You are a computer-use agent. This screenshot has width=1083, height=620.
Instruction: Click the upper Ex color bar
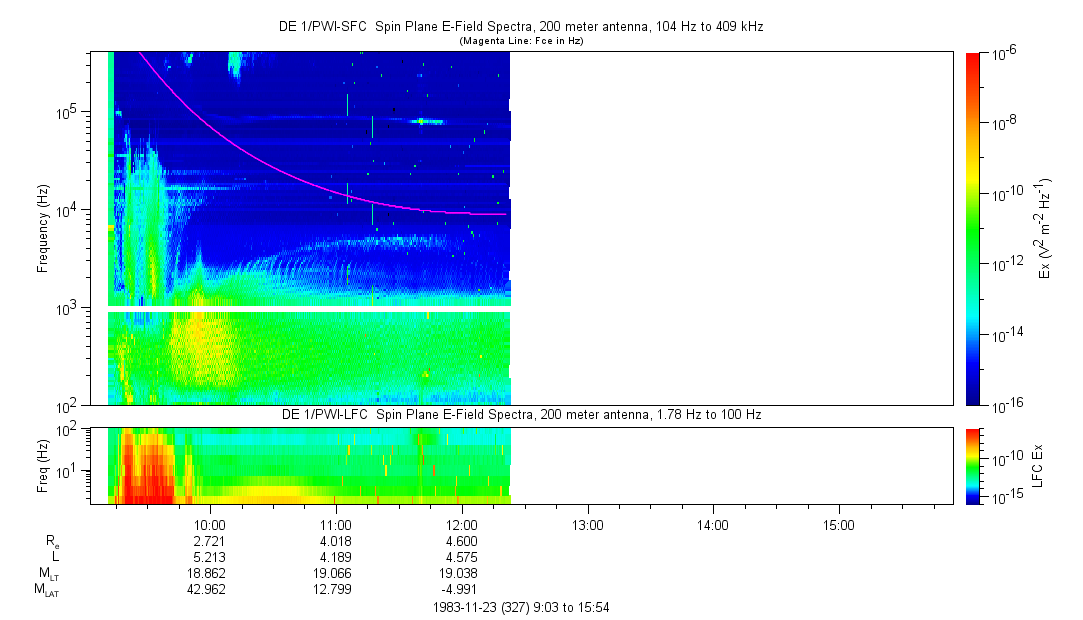pyautogui.click(x=973, y=228)
